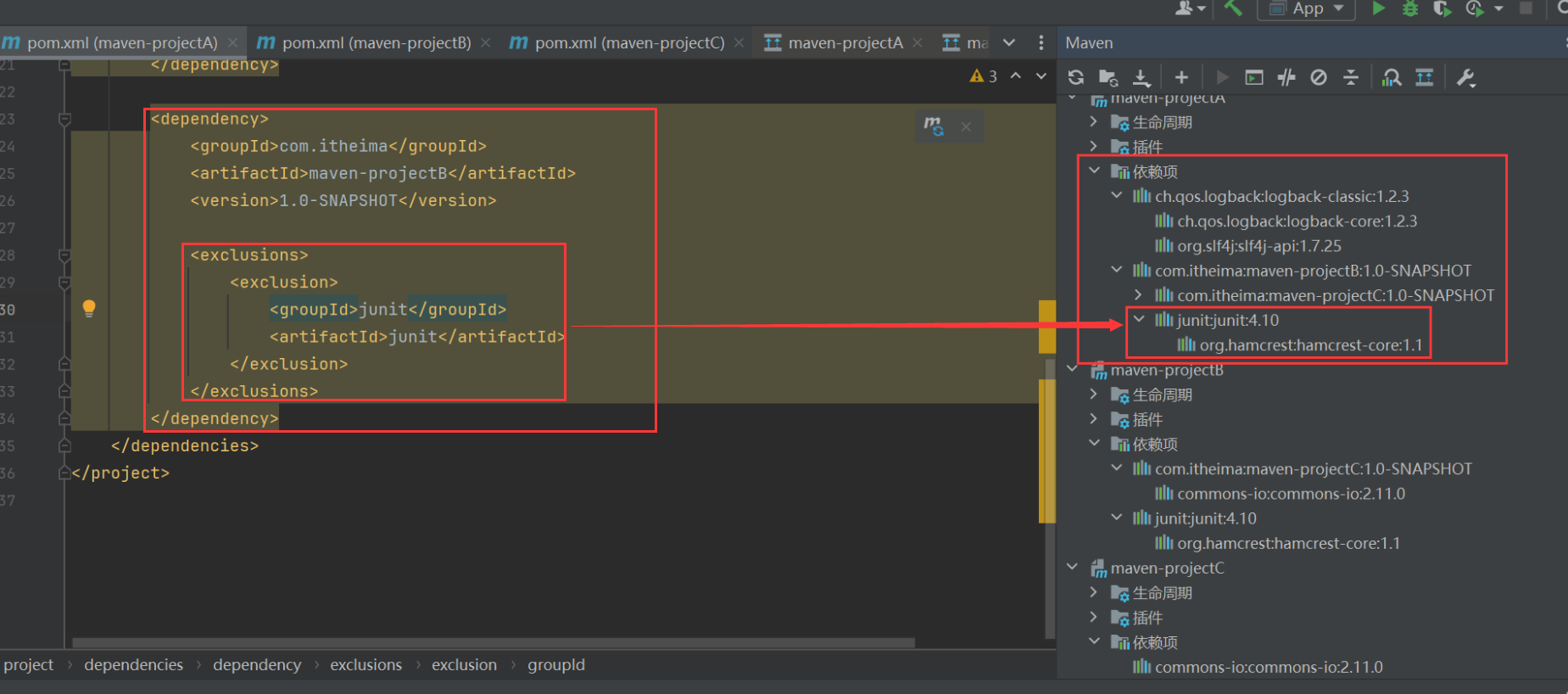Show hidden tabs dropdown chevron
The width and height of the screenshot is (1568, 694).
point(1009,42)
